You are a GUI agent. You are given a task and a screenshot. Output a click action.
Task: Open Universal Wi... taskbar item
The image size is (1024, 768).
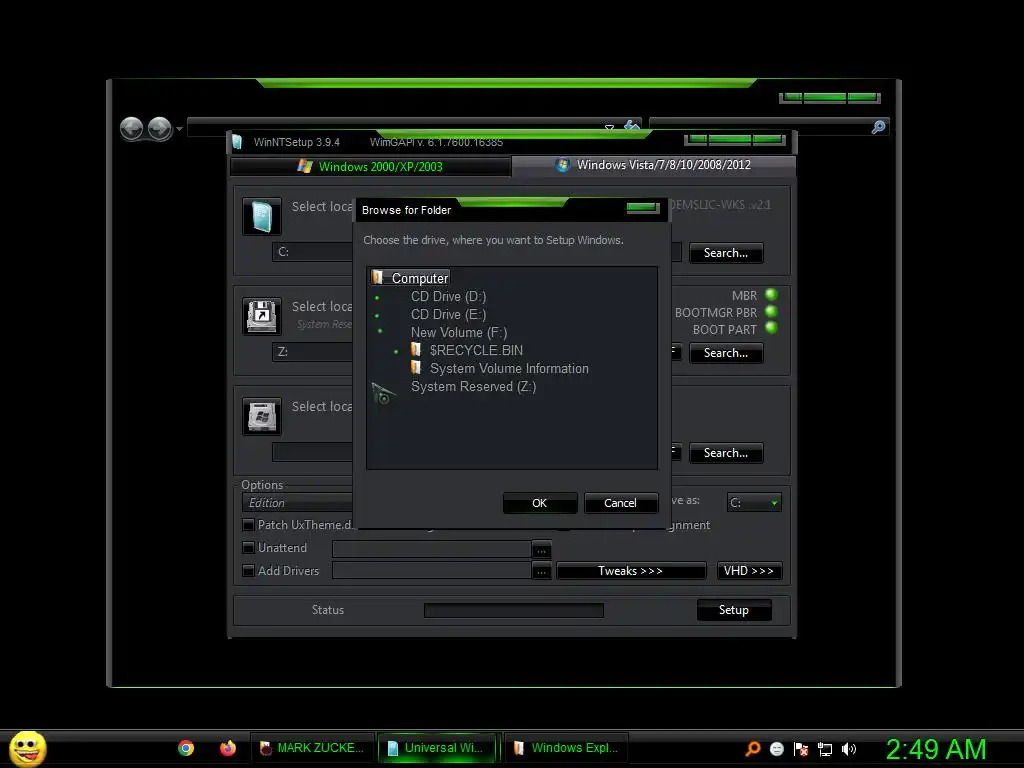pos(440,748)
